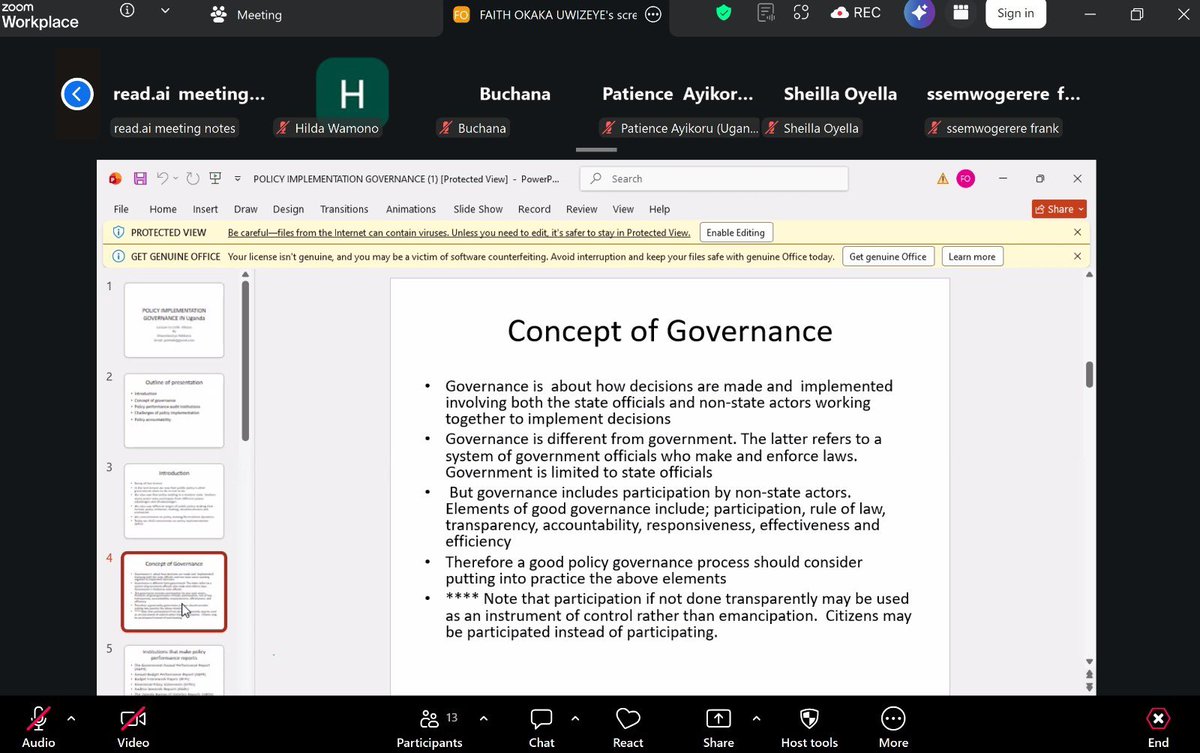The width and height of the screenshot is (1200, 753).
Task: Click the Zoom meeting info icon
Action: click(x=126, y=11)
